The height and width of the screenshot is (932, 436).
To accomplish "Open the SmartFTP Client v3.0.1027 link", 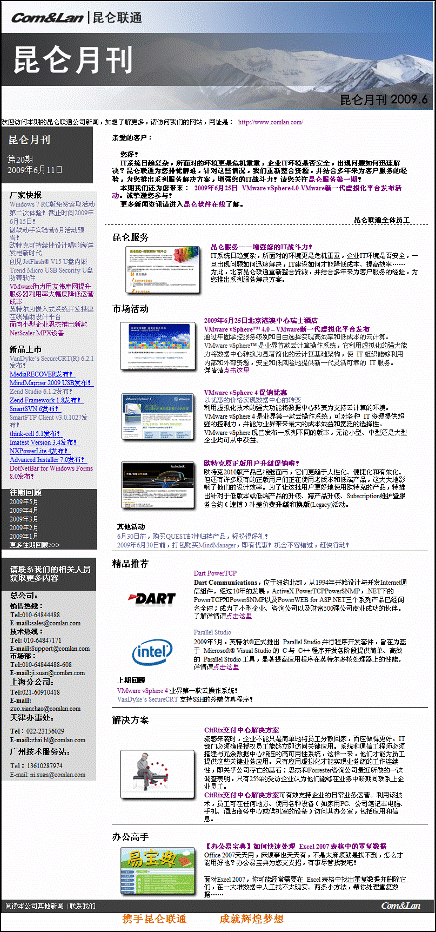I will tap(50, 421).
